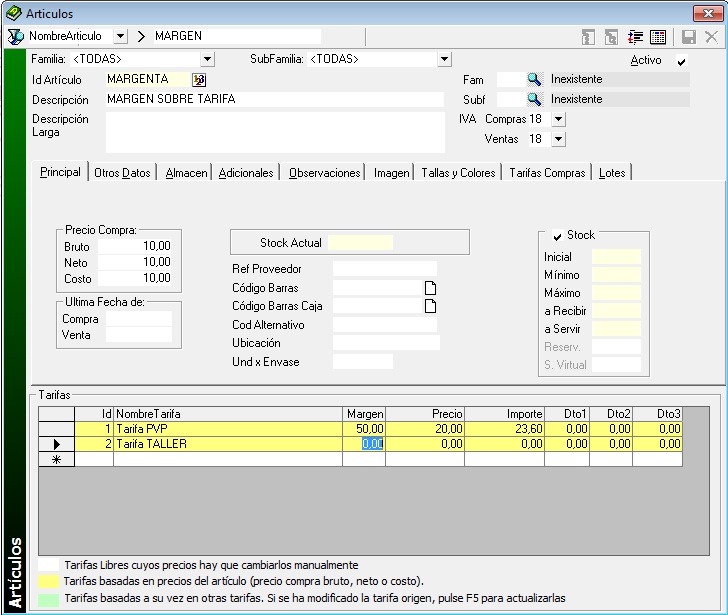The height and width of the screenshot is (615, 728).
Task: Click the 50,00 Margen cell of Tarifa PVP
Action: 364,429
